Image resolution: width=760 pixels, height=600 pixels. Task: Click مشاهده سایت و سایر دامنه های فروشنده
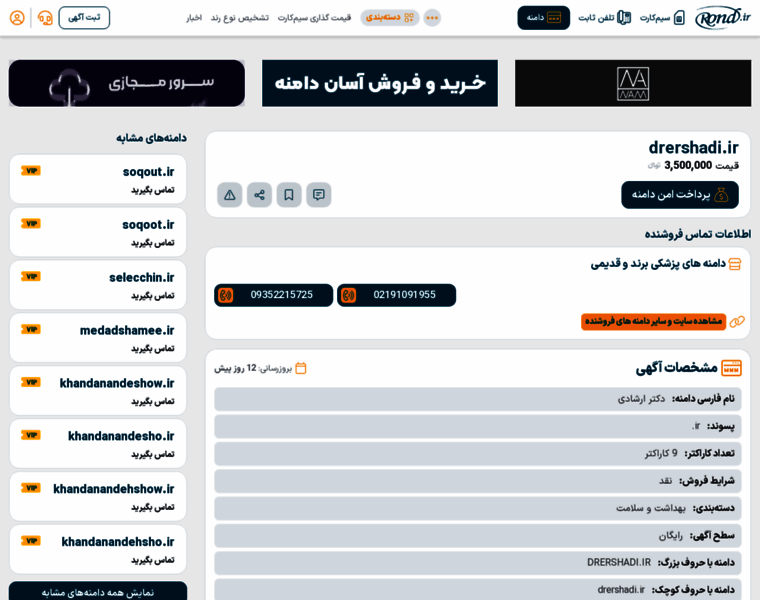pos(653,321)
